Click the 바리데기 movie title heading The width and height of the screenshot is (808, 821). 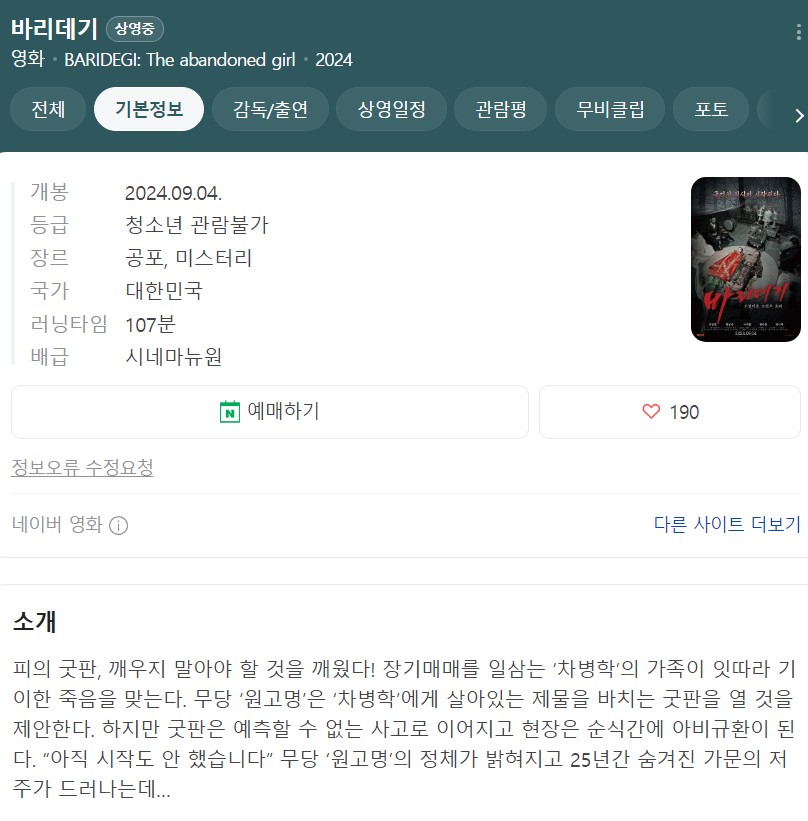54,28
